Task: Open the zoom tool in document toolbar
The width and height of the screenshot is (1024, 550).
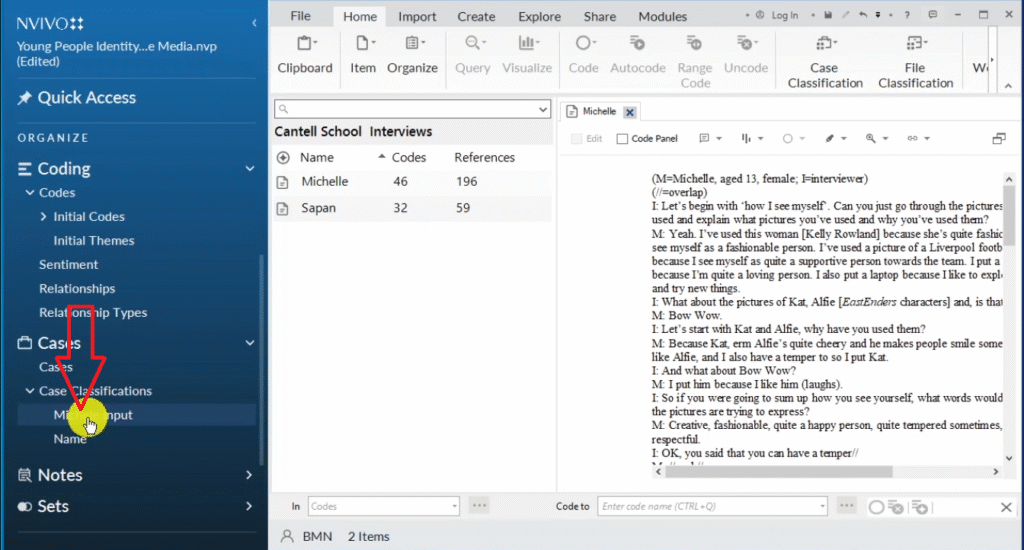Action: click(876, 139)
